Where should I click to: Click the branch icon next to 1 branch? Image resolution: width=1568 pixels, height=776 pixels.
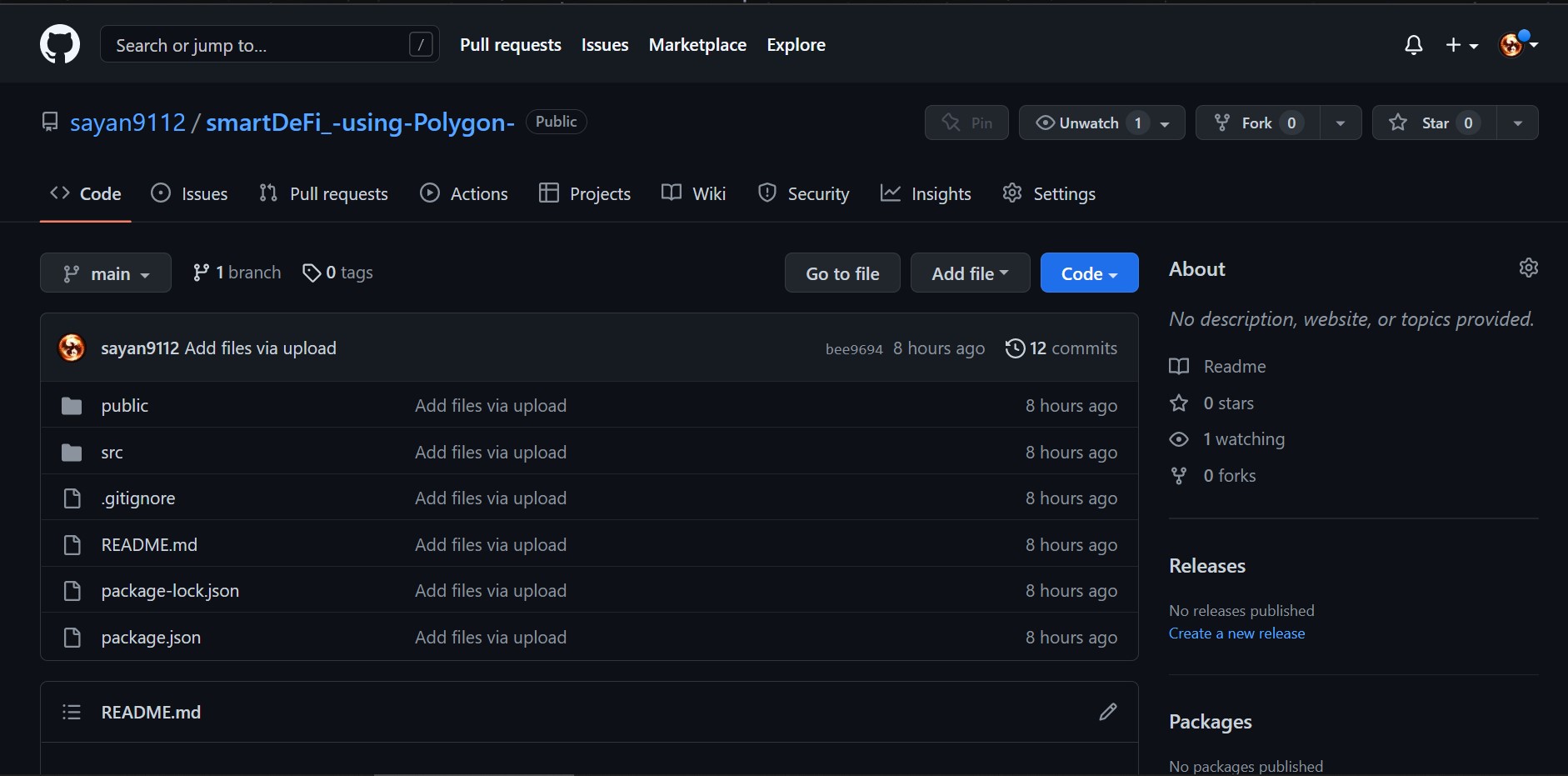[201, 273]
